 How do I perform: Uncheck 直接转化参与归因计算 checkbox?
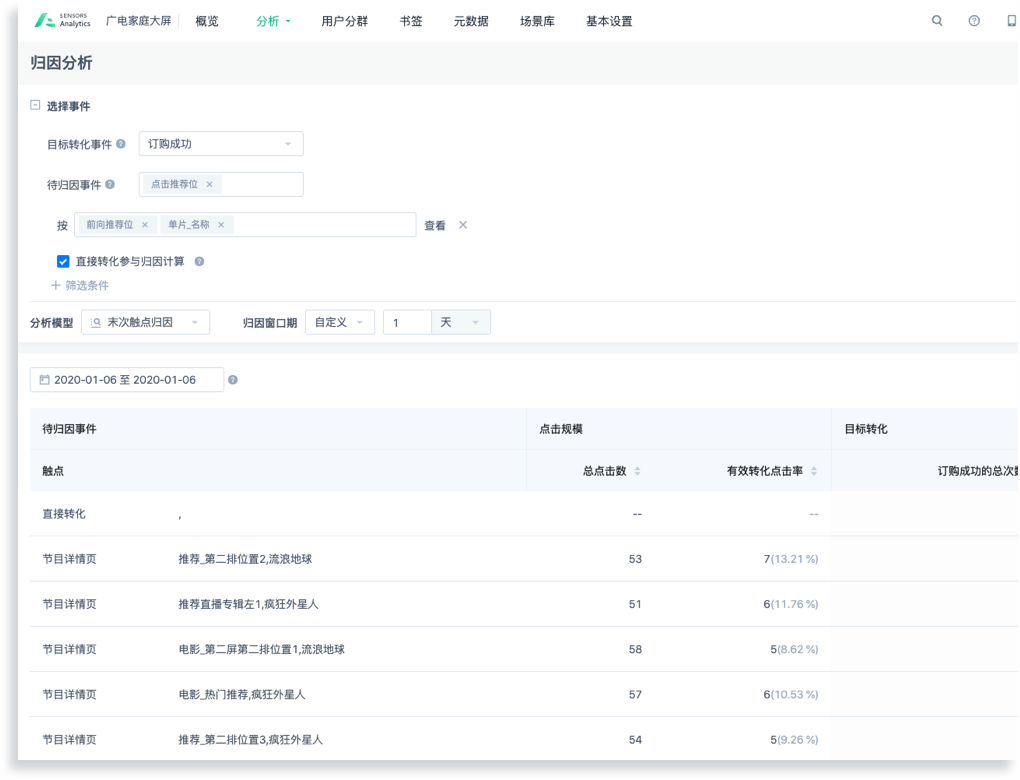point(63,262)
